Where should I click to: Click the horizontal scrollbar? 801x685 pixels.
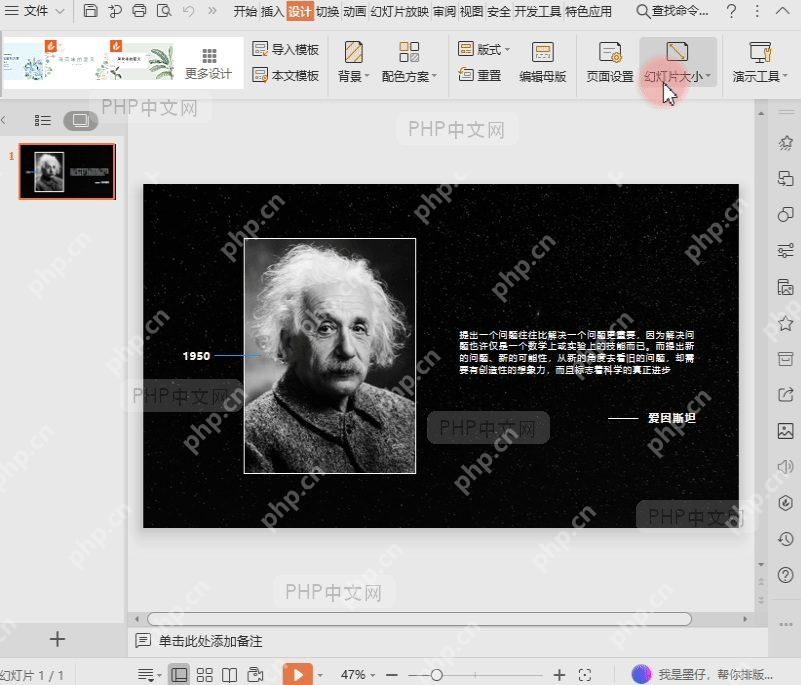[x=419, y=619]
